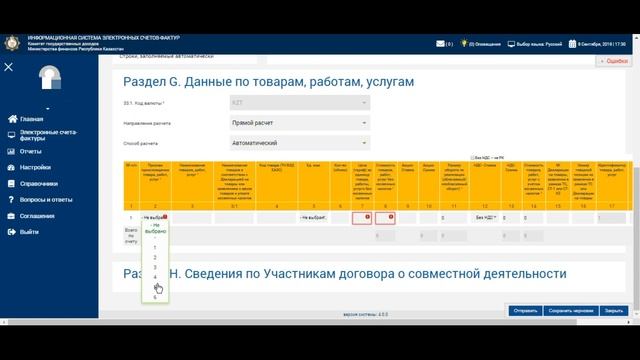Click the monitor icon for language selection
Image resolution: width=640 pixels, height=360 pixels.
[511, 44]
